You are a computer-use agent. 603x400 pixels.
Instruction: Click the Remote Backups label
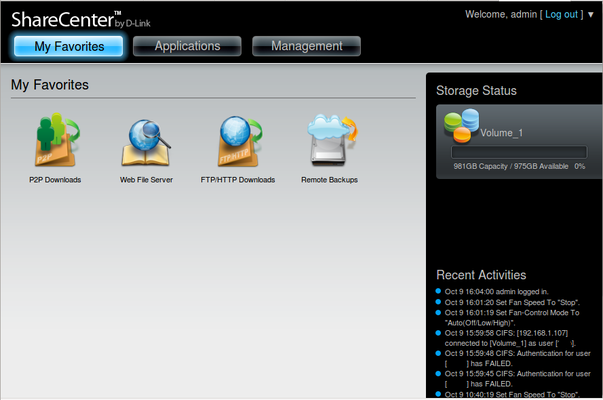coord(329,180)
